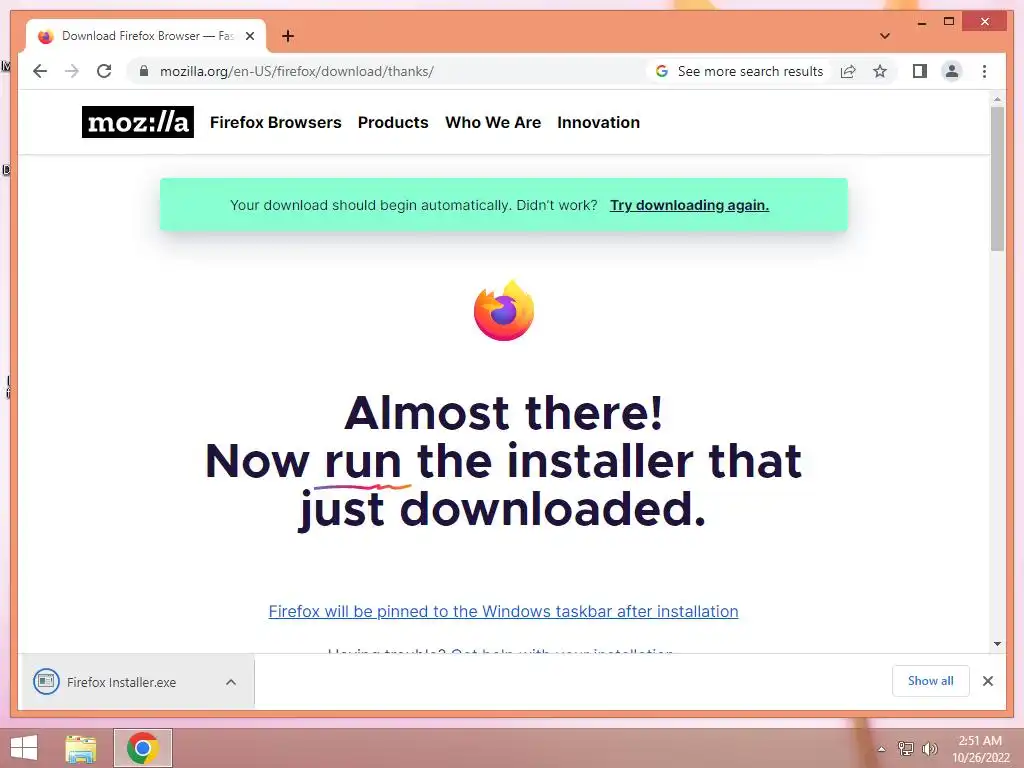Click the Google logo in address bar
1024x768 pixels.
pyautogui.click(x=662, y=71)
